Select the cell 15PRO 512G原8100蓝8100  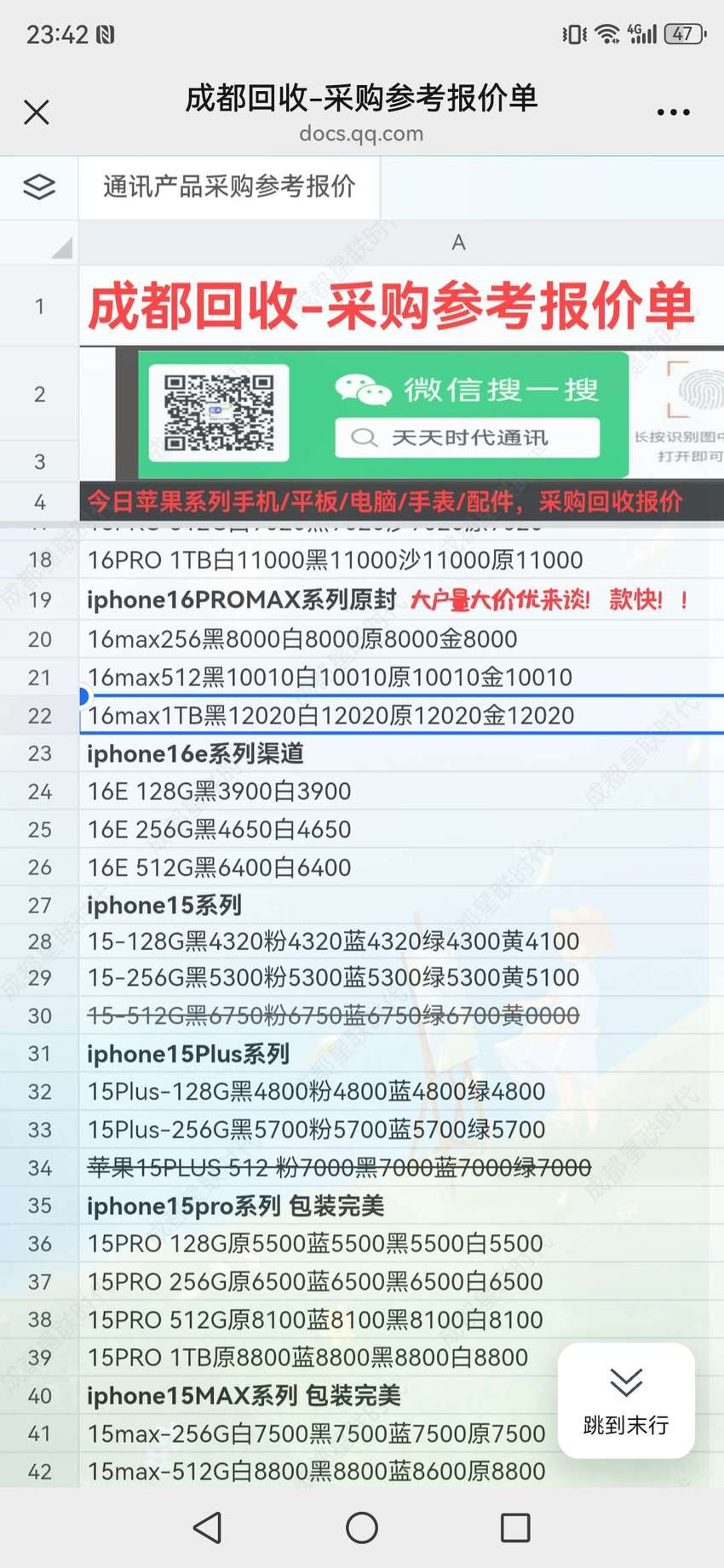[401, 1319]
